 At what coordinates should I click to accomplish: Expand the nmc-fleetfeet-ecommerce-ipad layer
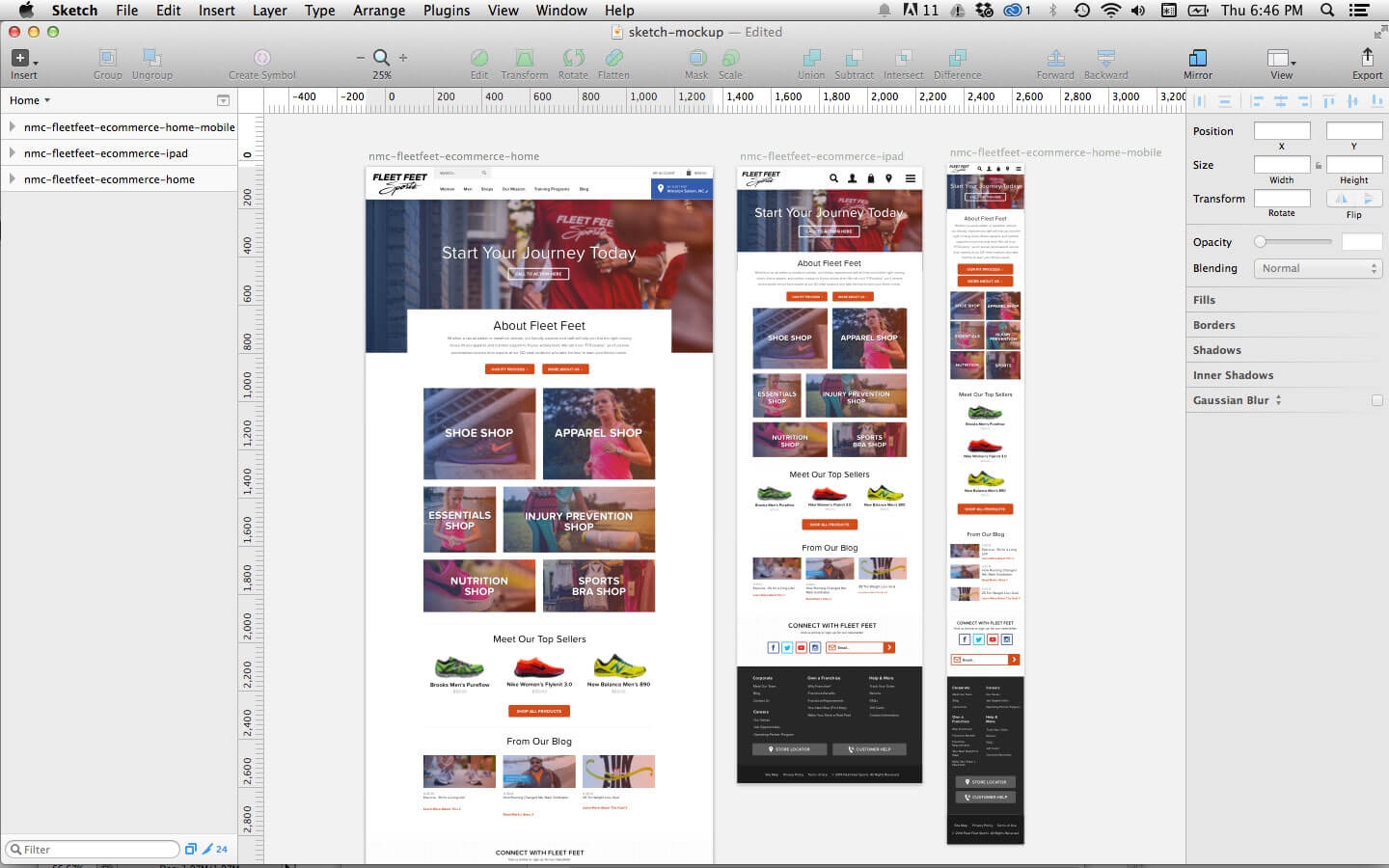pos(13,152)
